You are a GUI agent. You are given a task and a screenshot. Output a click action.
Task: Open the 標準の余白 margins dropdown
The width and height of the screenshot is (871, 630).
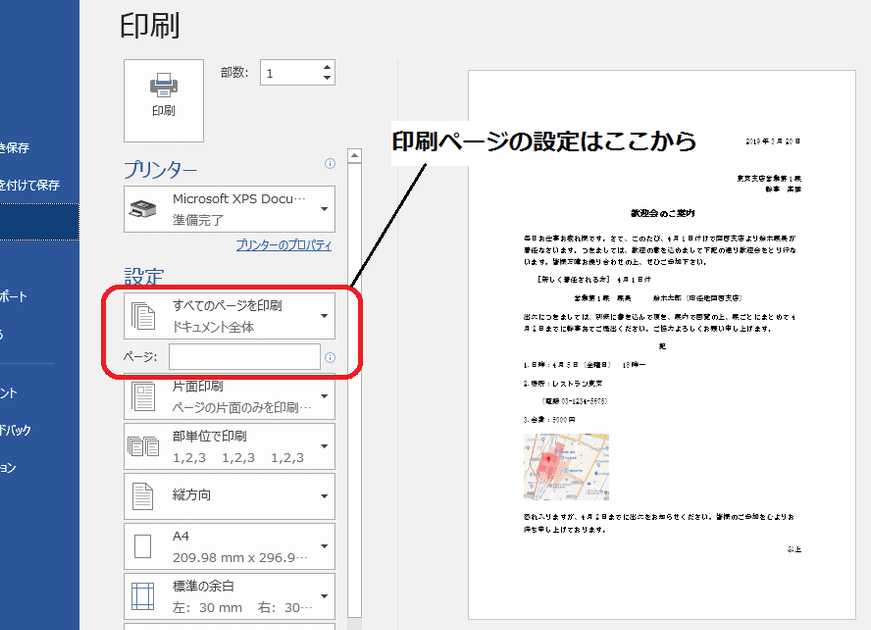coord(229,596)
